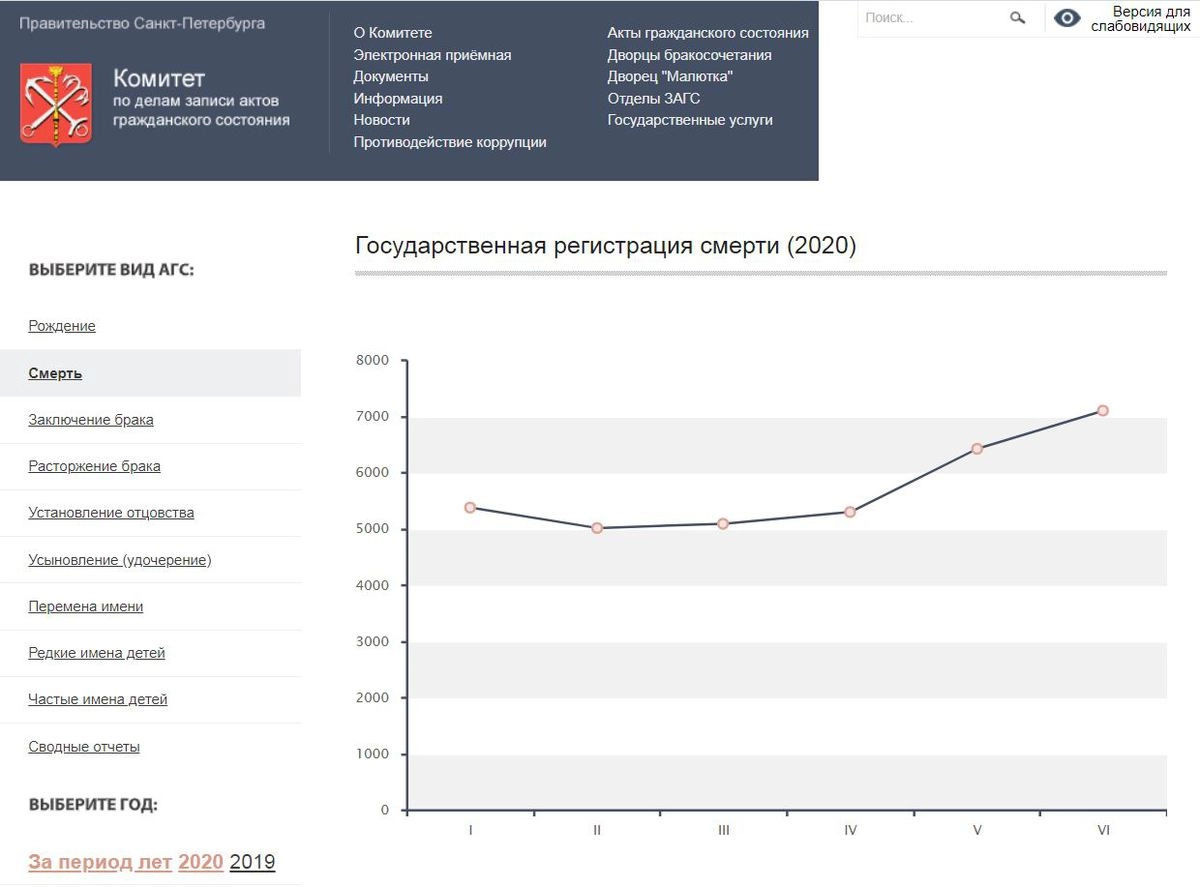Select Рождение in the sidebar

(62, 326)
